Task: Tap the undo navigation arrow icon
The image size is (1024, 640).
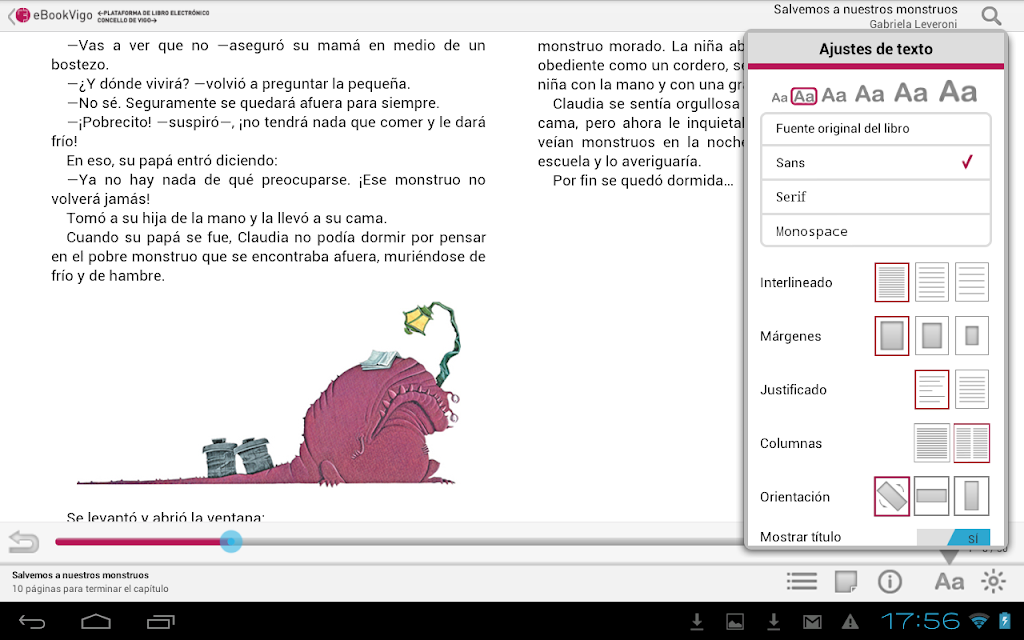Action: [x=24, y=541]
